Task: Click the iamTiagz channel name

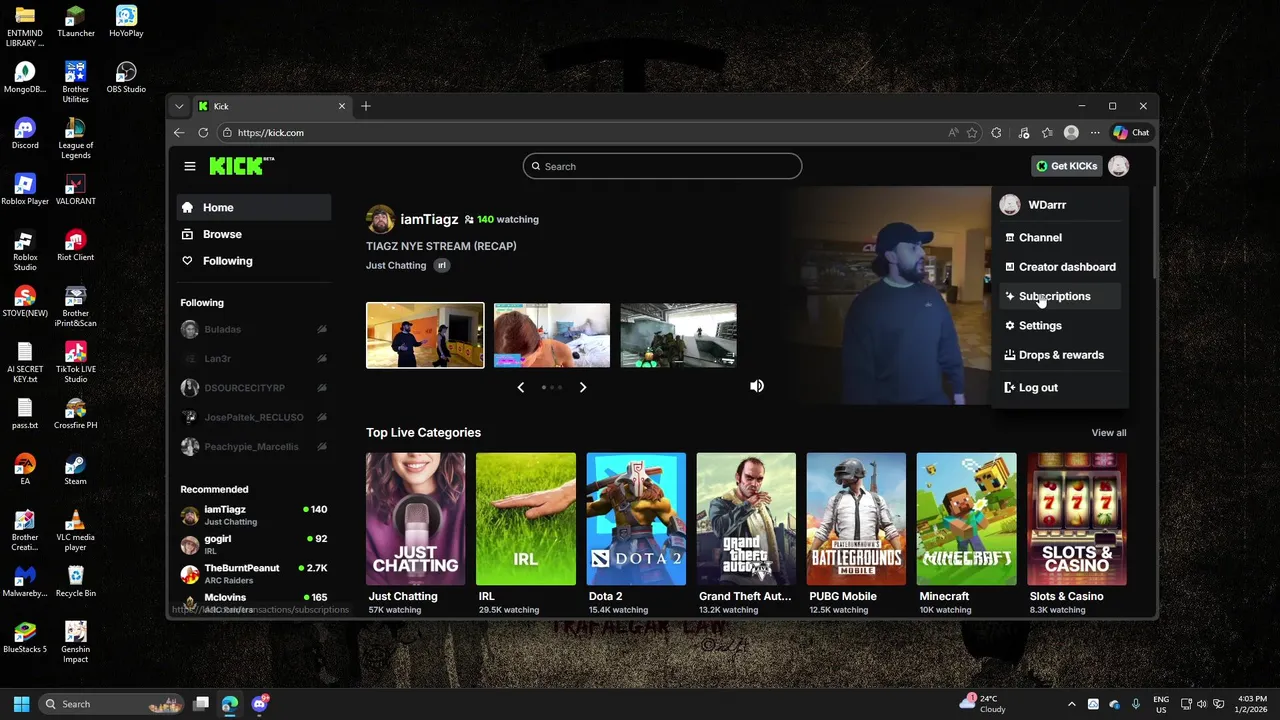Action: [x=429, y=219]
